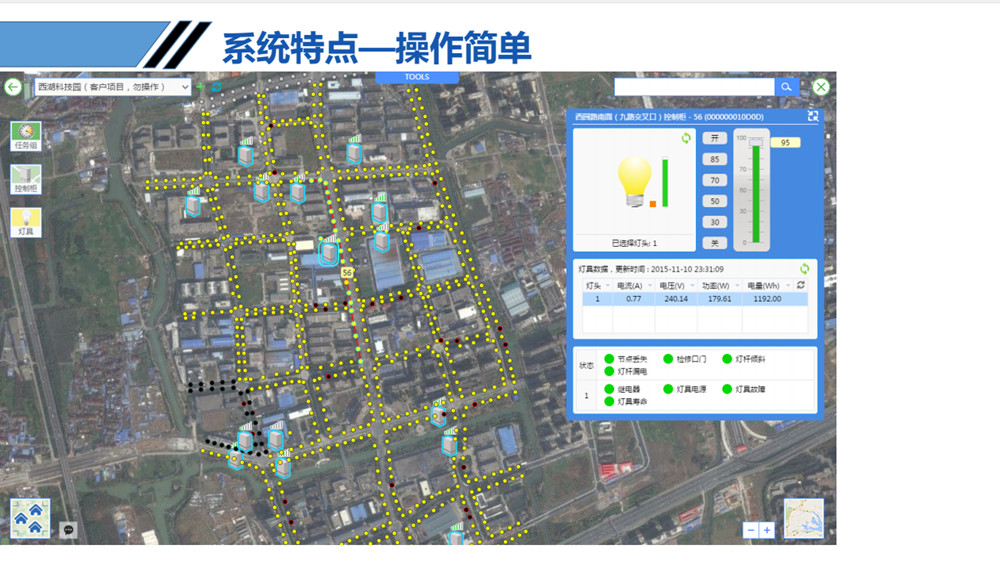Click the green brightness slider track
Screen dimensions: 1000x579
(x=756, y=195)
